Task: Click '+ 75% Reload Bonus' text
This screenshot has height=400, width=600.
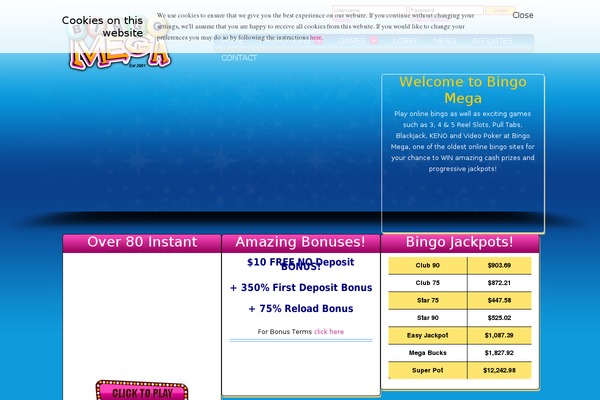Action: click(301, 309)
